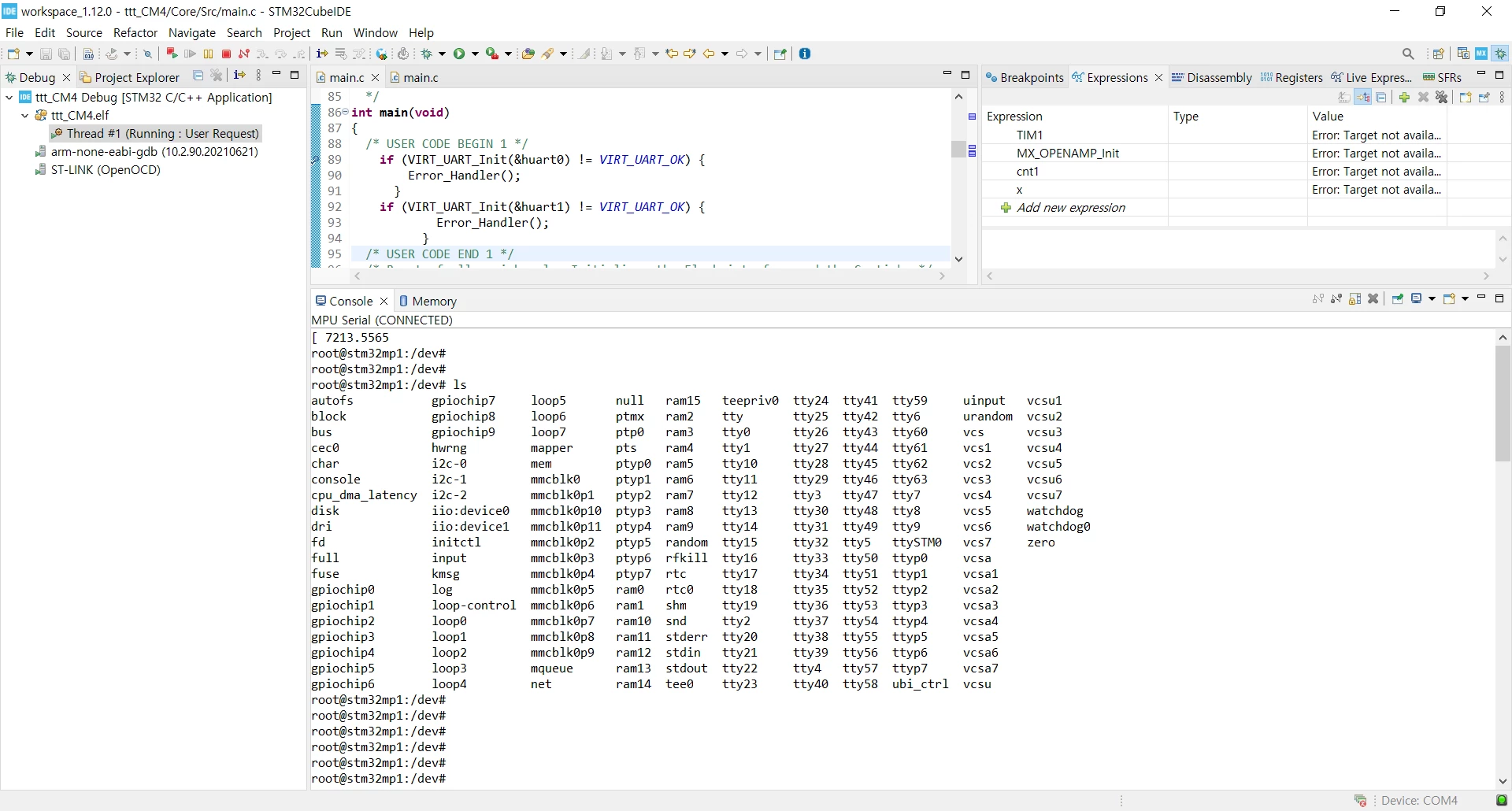Click the red Terminate debug icon
The height and width of the screenshot is (811, 1512).
point(227,54)
